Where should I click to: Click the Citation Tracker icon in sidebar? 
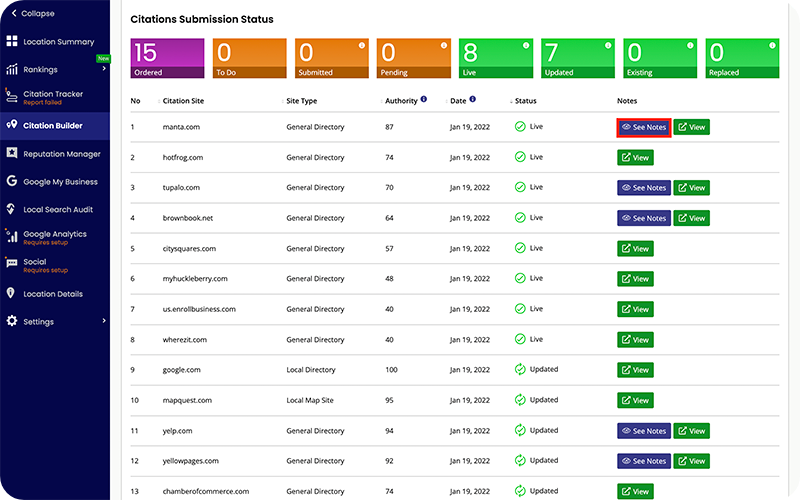coord(12,97)
